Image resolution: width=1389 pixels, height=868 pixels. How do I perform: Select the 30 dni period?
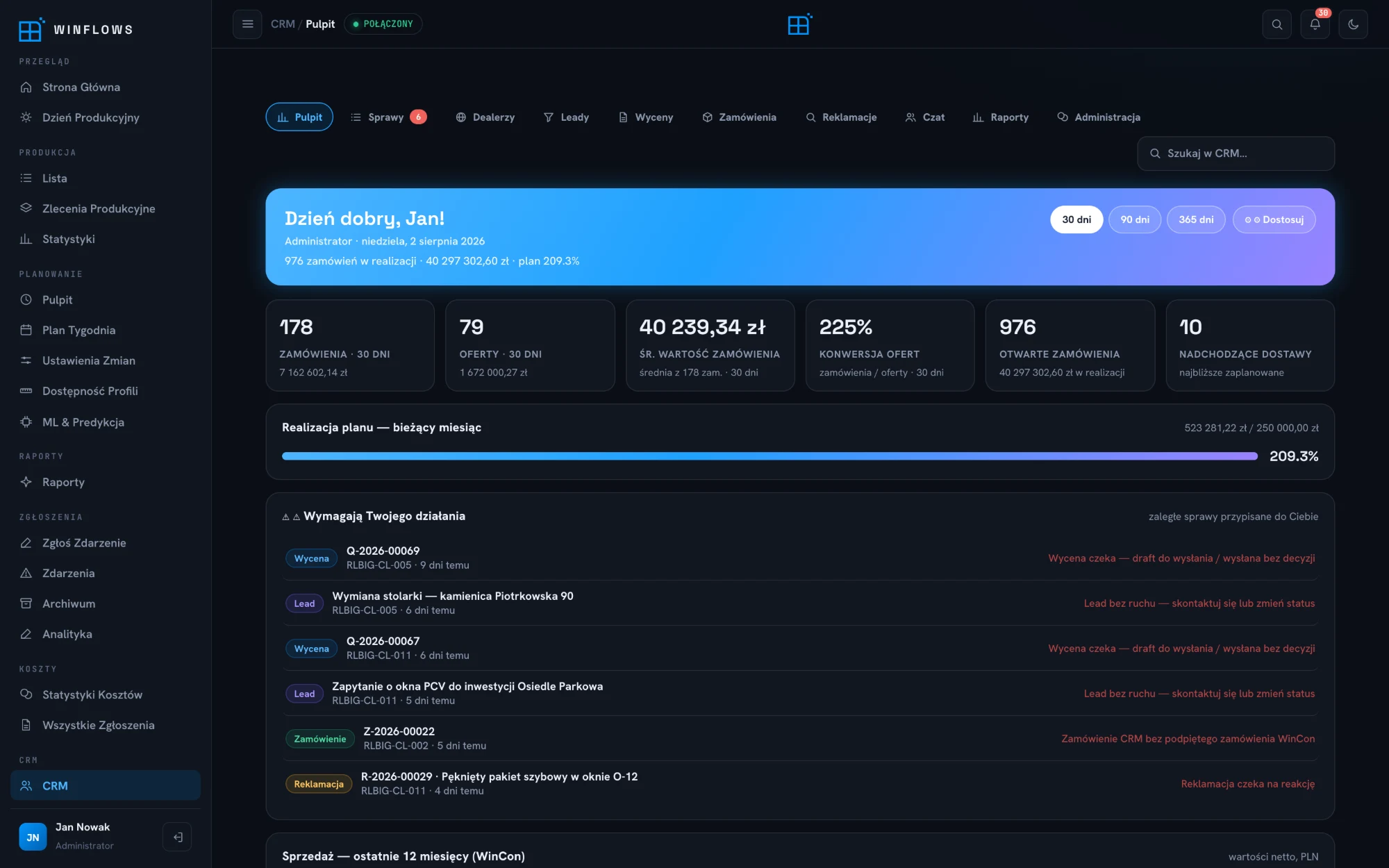1076,219
